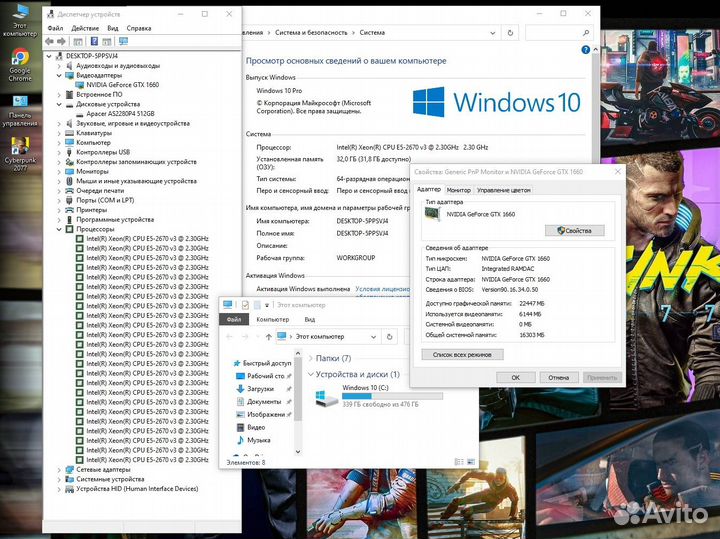Open Файл menu in Device Manager
This screenshot has width=720, height=539.
[55, 28]
